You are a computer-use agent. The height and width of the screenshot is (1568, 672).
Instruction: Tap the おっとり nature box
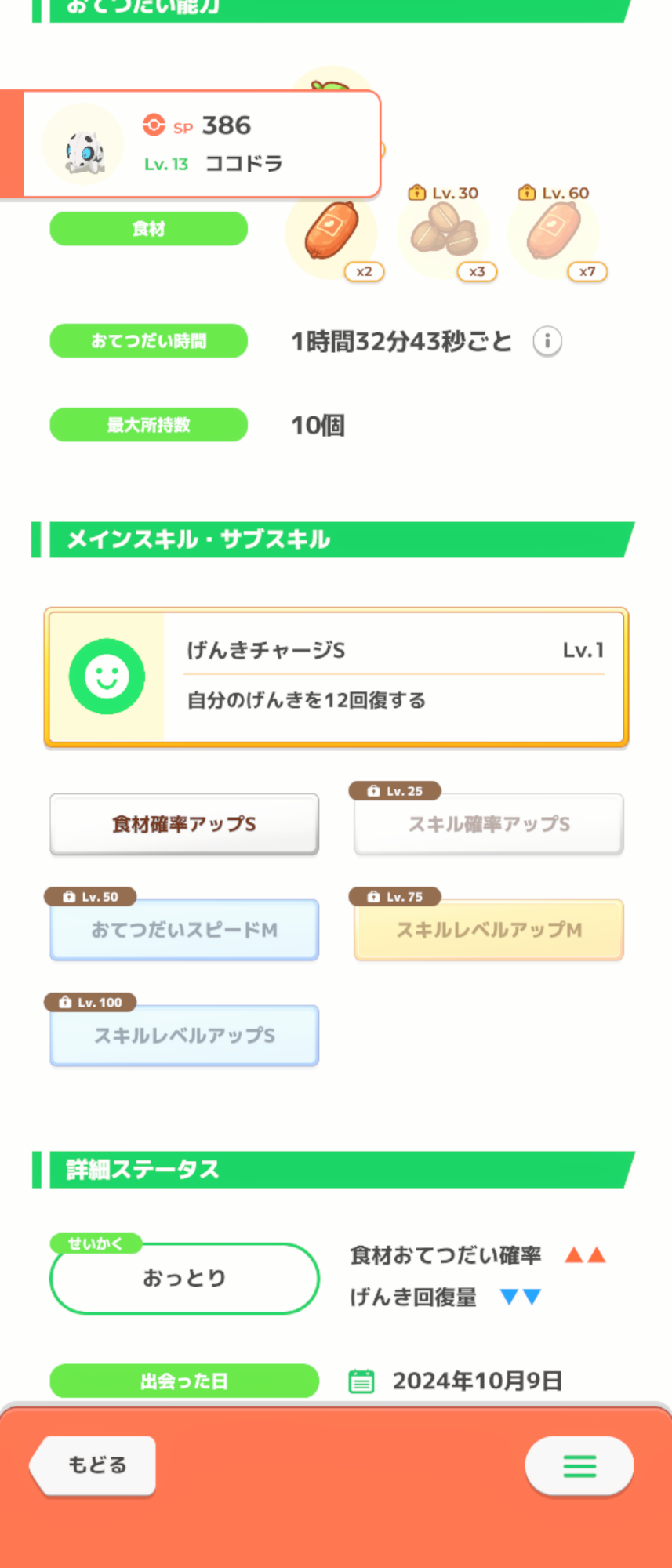point(184,1278)
